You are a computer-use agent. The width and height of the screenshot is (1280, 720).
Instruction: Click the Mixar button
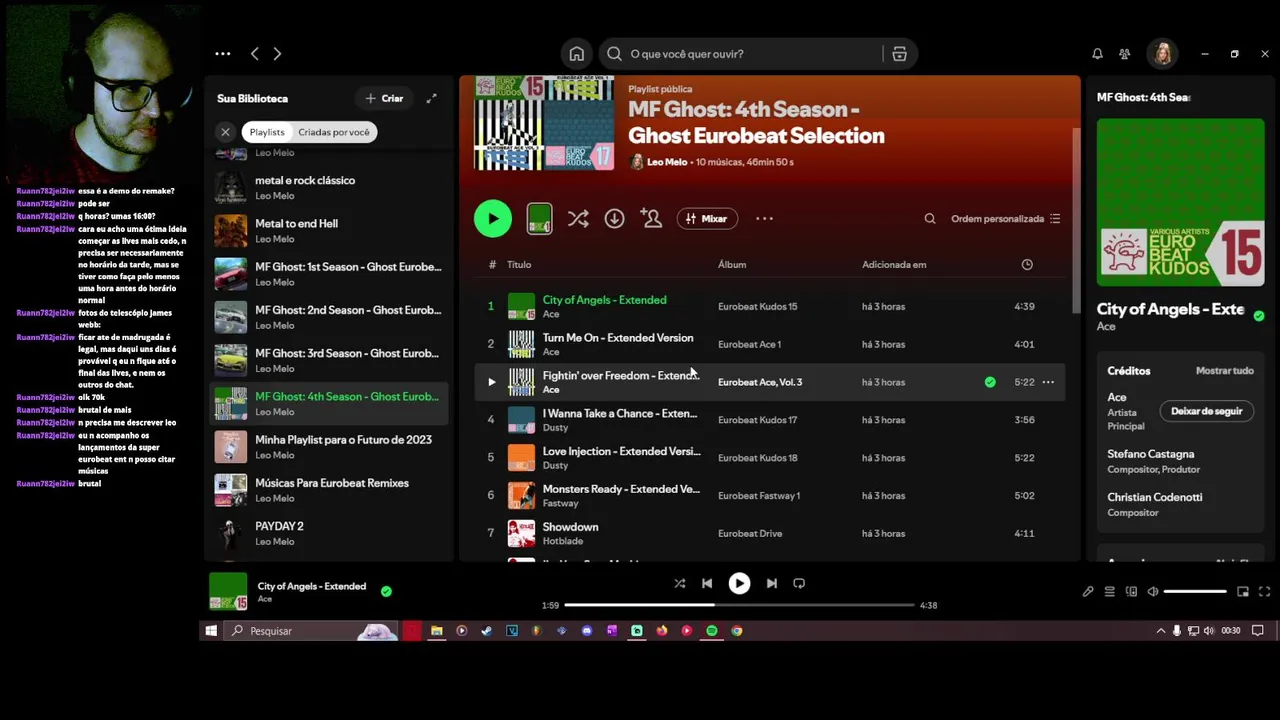(x=707, y=219)
